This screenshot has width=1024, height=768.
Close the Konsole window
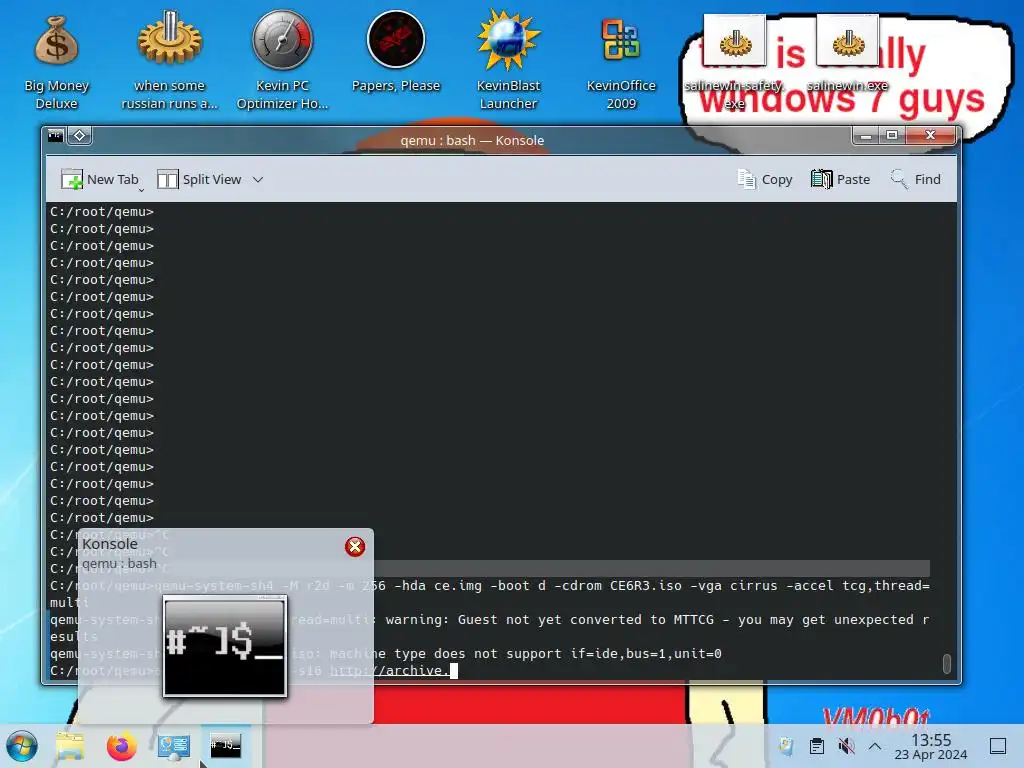931,135
